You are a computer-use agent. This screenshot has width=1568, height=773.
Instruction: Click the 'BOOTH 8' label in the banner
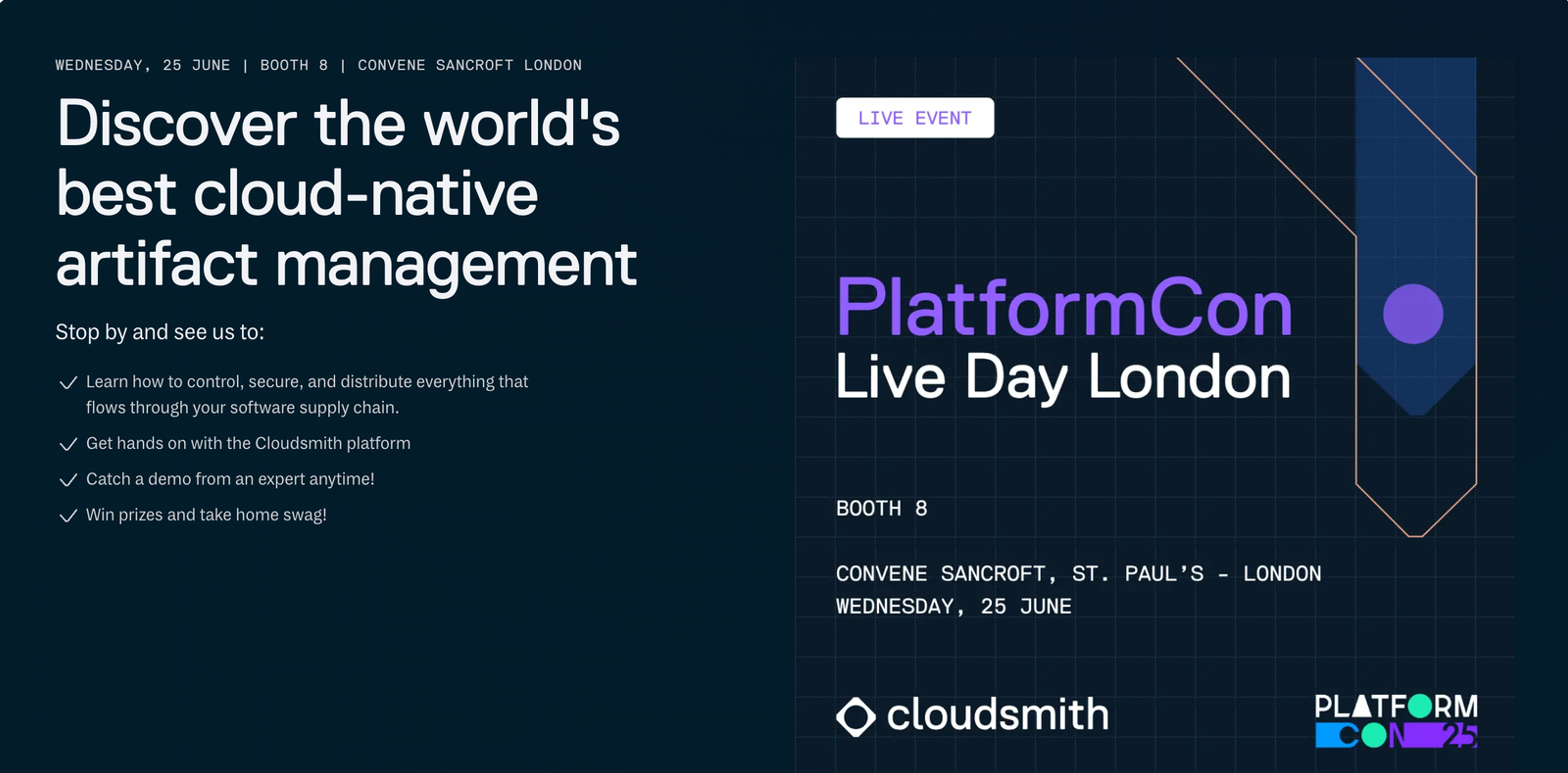tap(882, 509)
